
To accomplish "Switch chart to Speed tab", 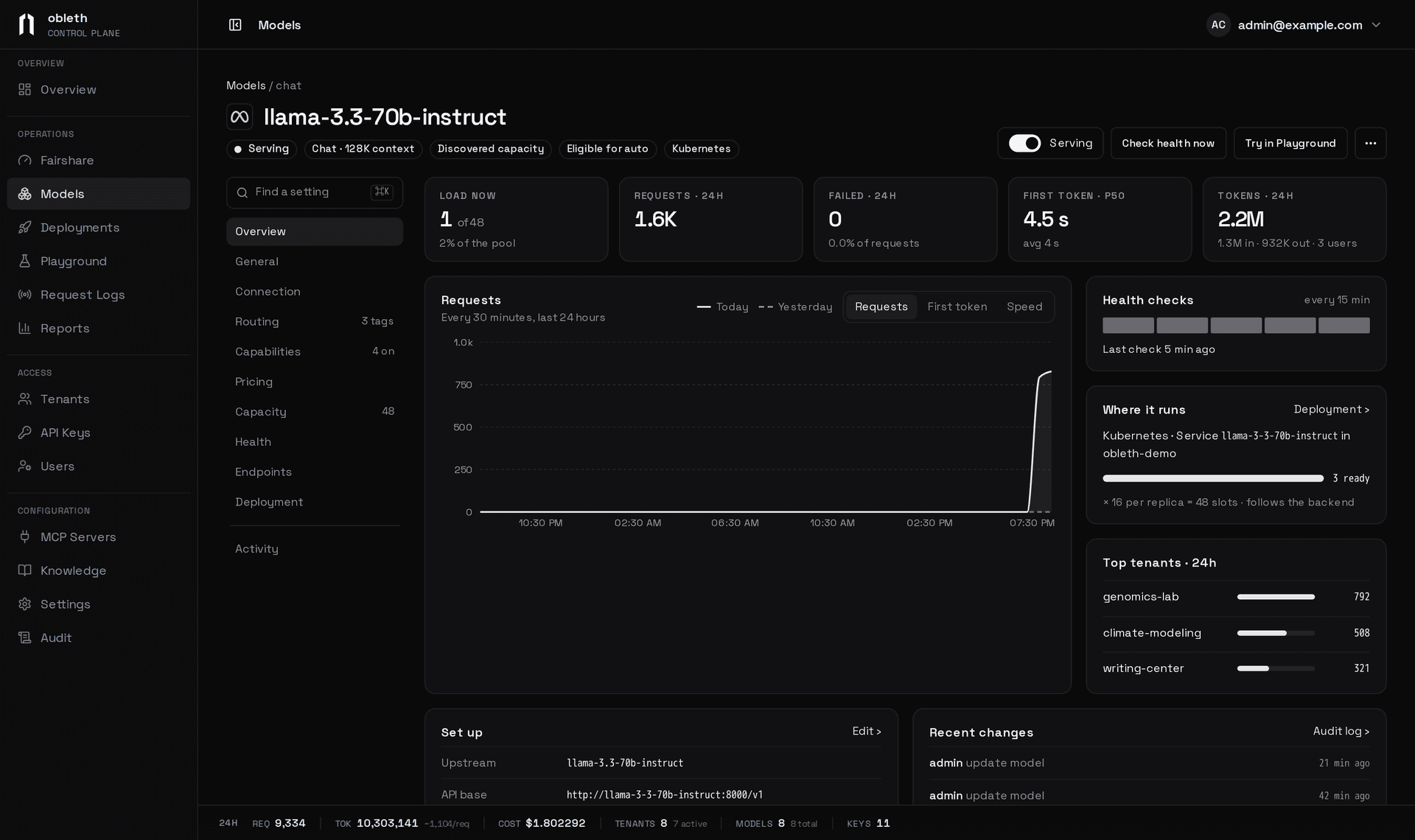I will point(1024,307).
